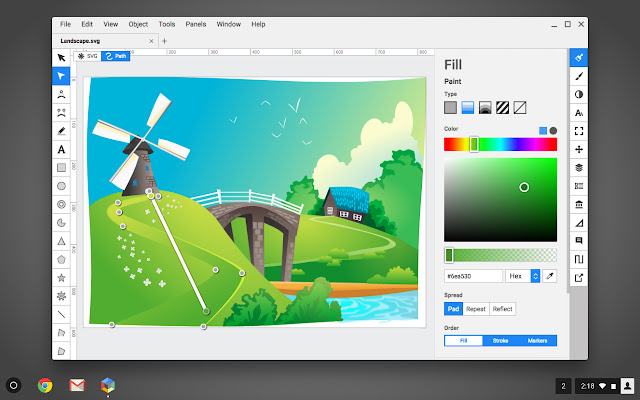640x400 pixels.
Task: Set gradient spread to Reflect
Action: [502, 309]
